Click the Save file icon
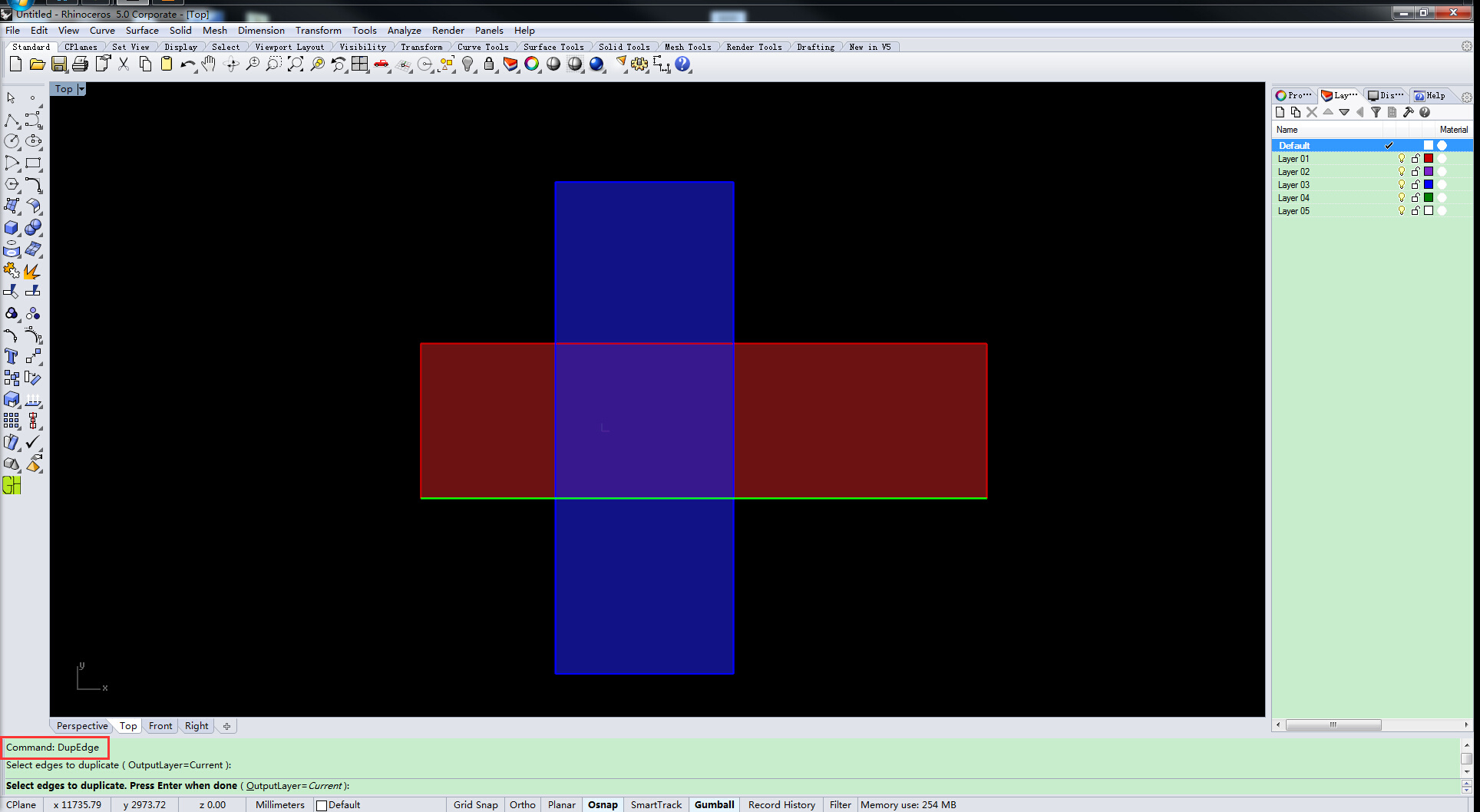 58,64
